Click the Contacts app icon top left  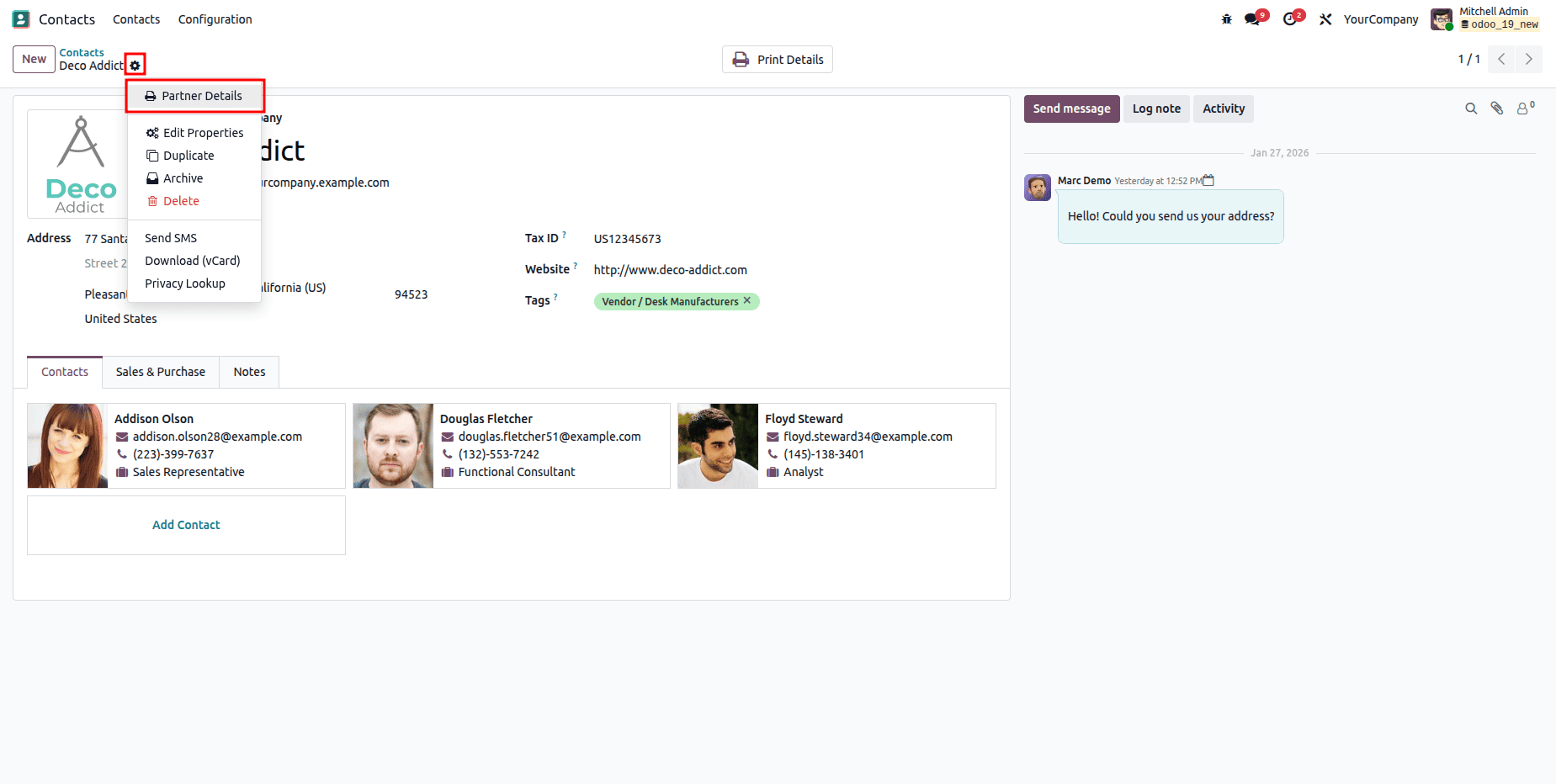(20, 19)
